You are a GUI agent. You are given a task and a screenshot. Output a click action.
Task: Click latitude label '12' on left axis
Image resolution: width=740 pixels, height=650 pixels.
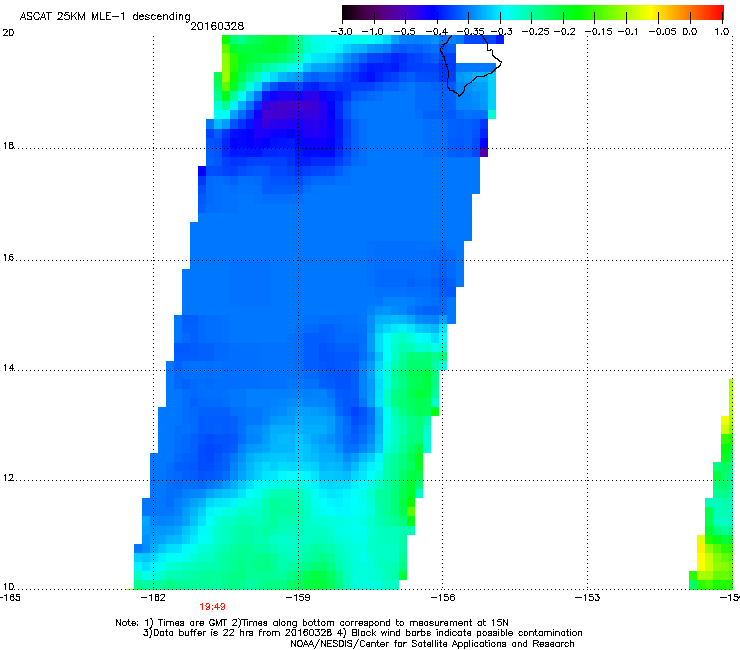coord(8,478)
